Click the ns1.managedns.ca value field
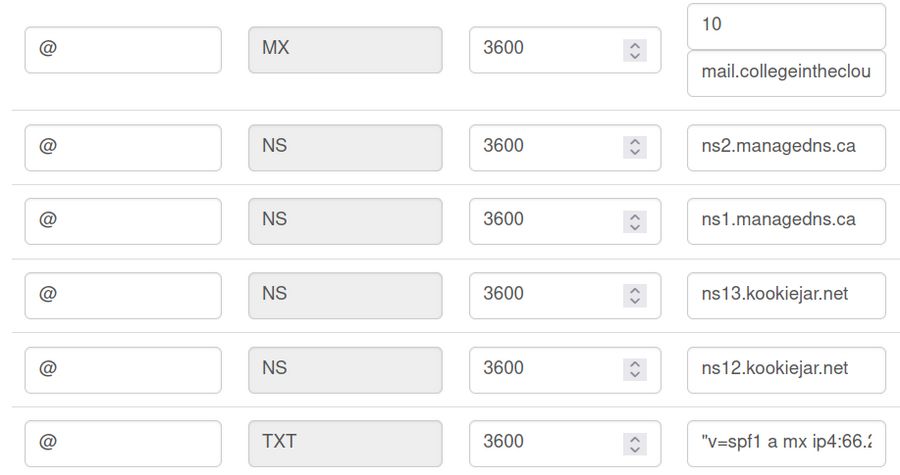The width and height of the screenshot is (900, 475). point(786,221)
